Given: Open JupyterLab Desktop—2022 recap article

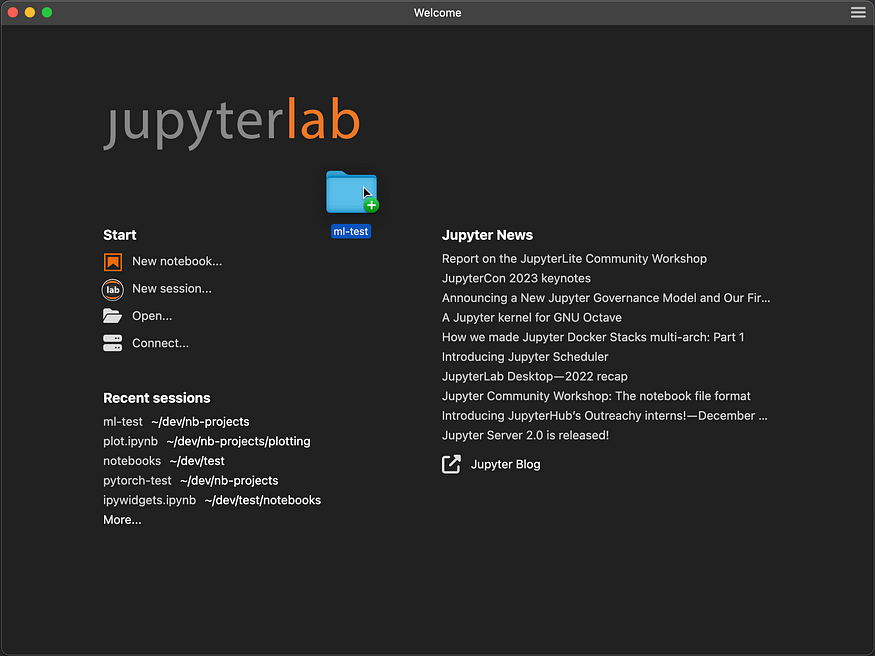Looking at the screenshot, I should pos(535,377).
